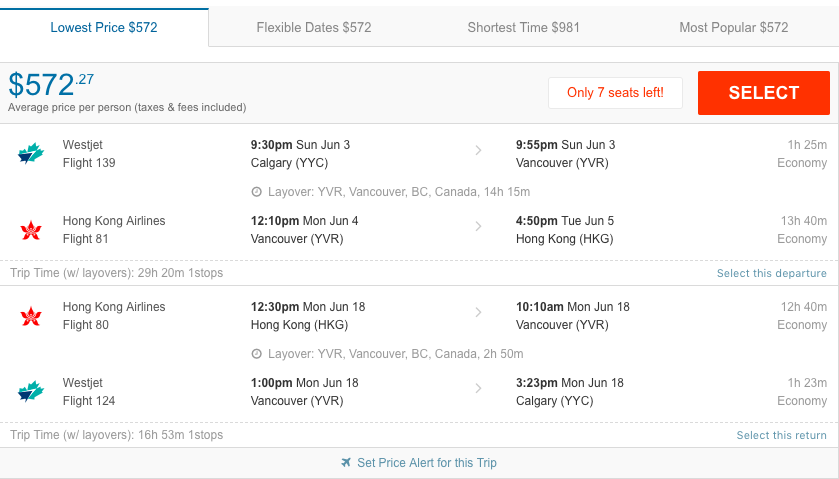The height and width of the screenshot is (479, 839).
Task: Click Westjet logo for Flight 124
Action: pos(30,392)
